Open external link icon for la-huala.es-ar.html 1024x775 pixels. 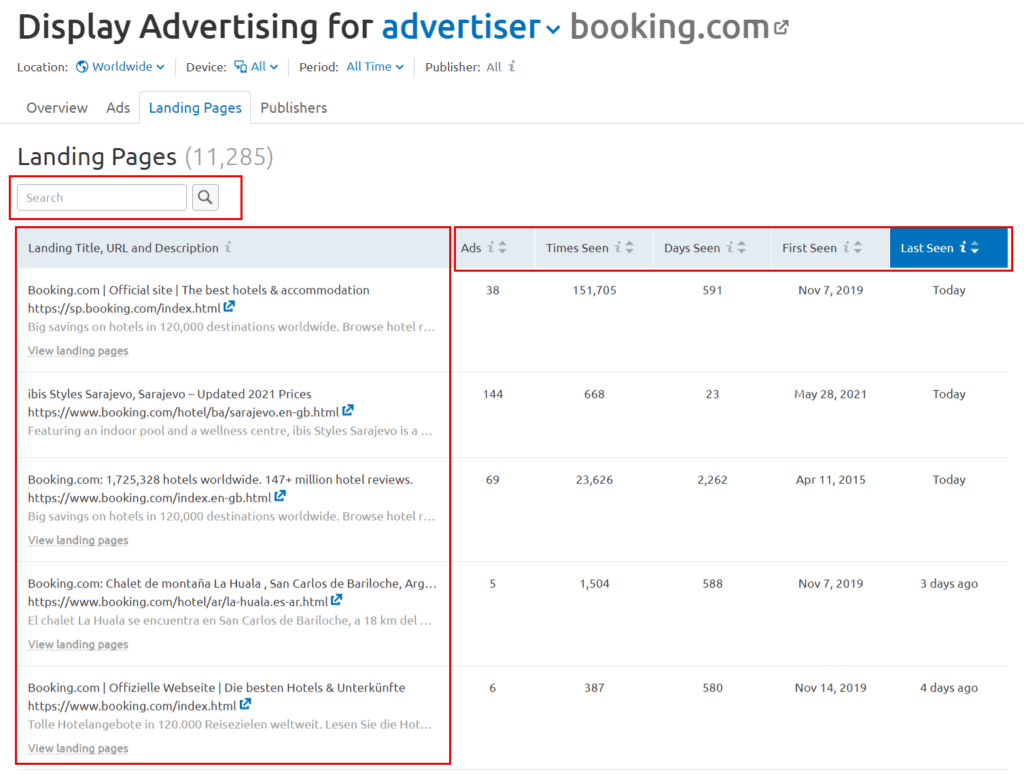click(336, 600)
